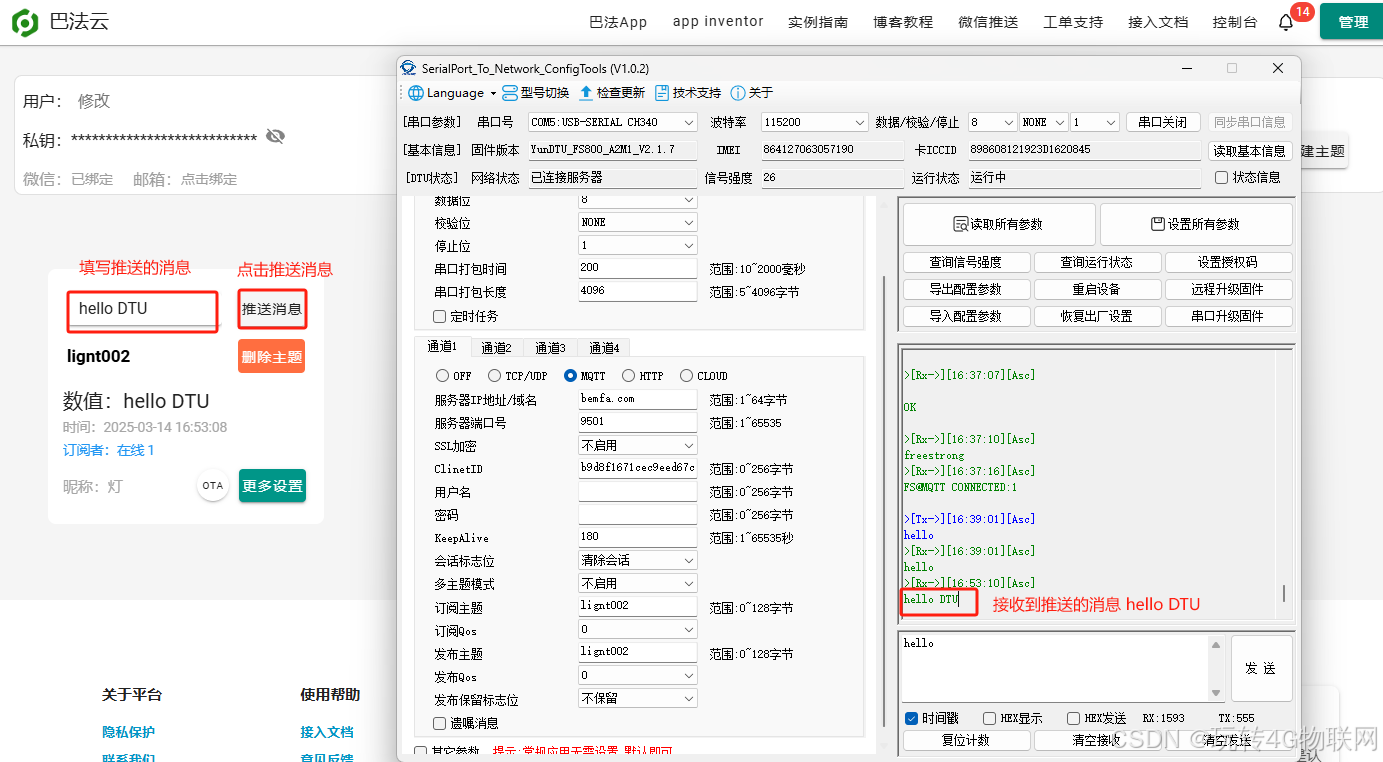Click the 订阅主题 input field
Screen dimensions: 1383x762
(x=637, y=606)
